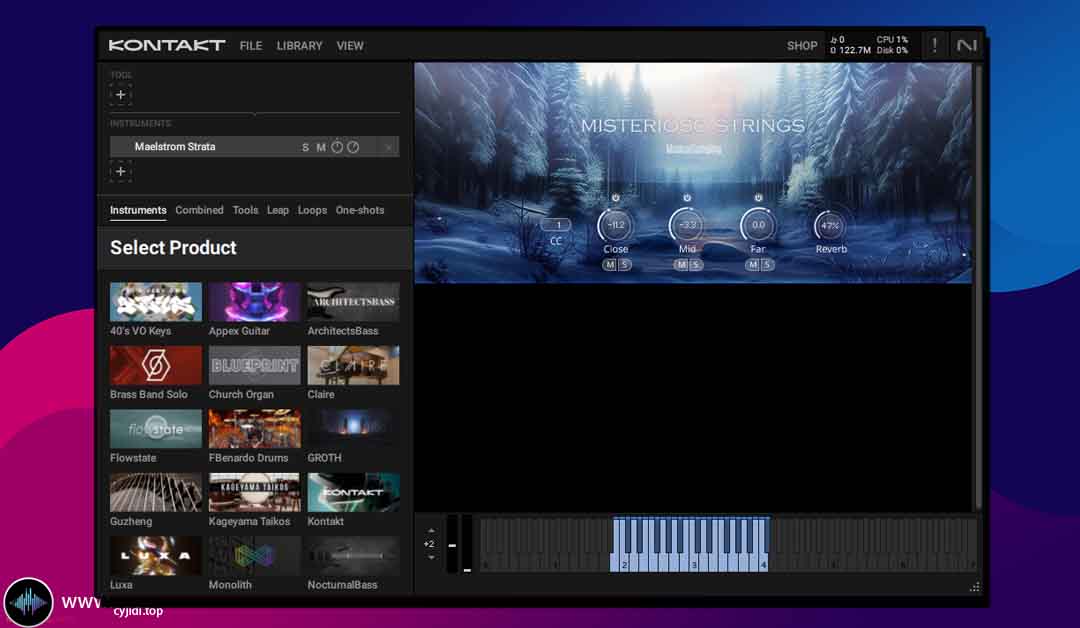
Task: Select the Flowstate product
Action: pos(156,436)
